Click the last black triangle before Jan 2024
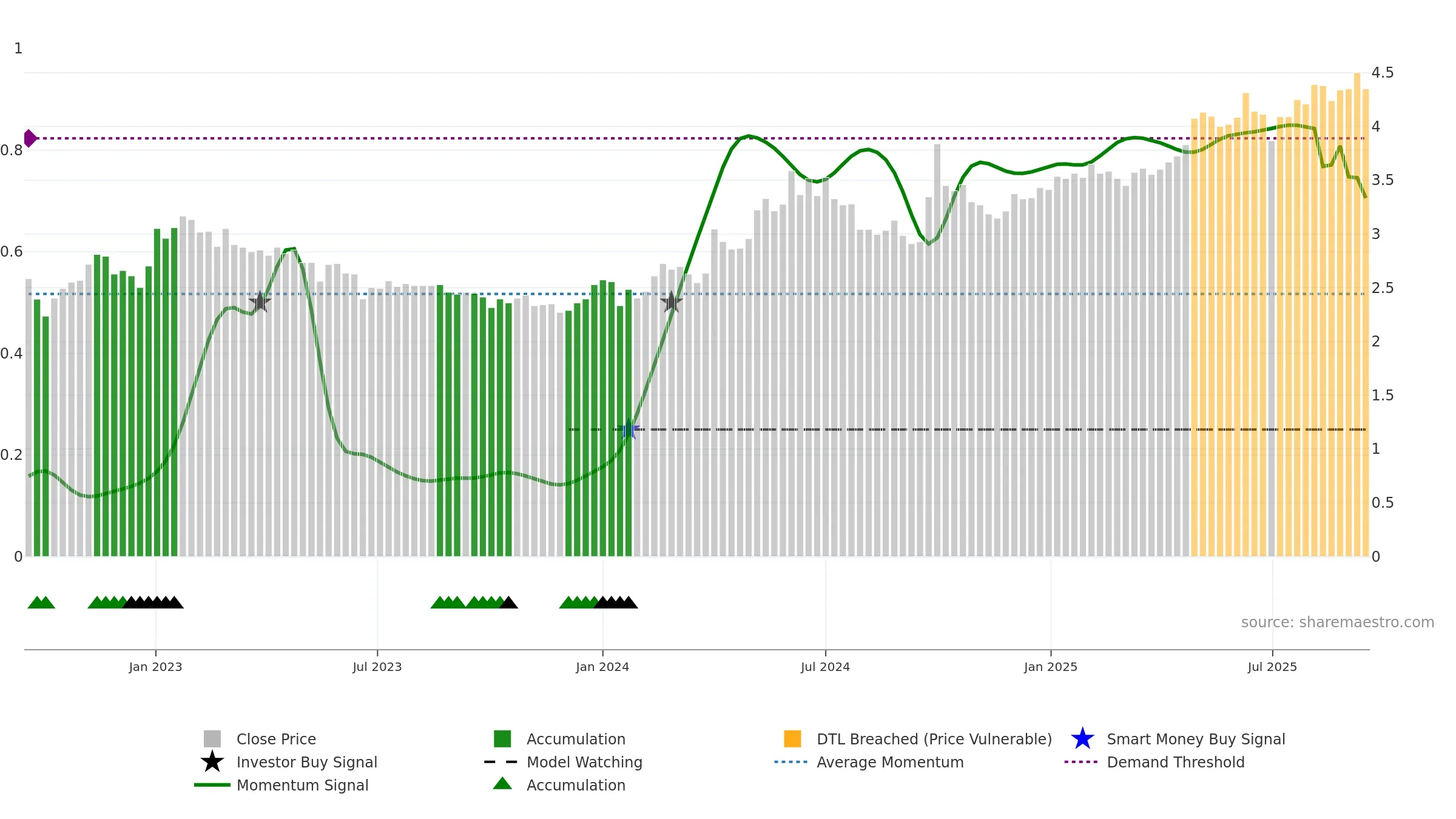 point(508,602)
